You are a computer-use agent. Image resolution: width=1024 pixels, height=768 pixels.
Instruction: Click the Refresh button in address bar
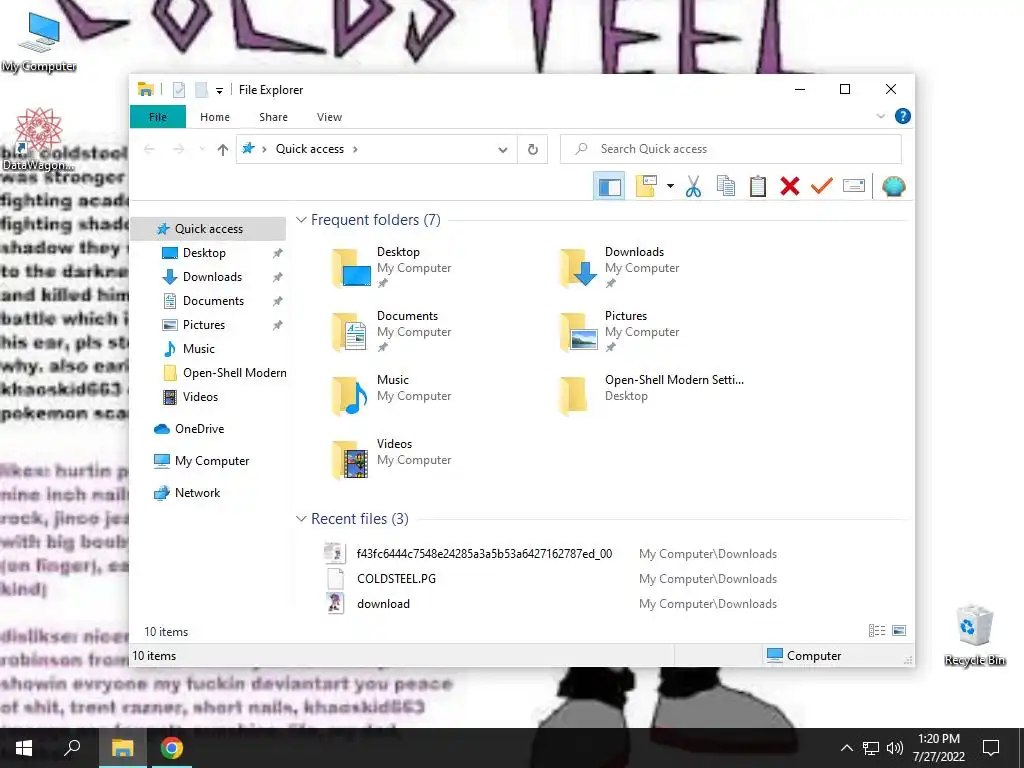pos(533,150)
